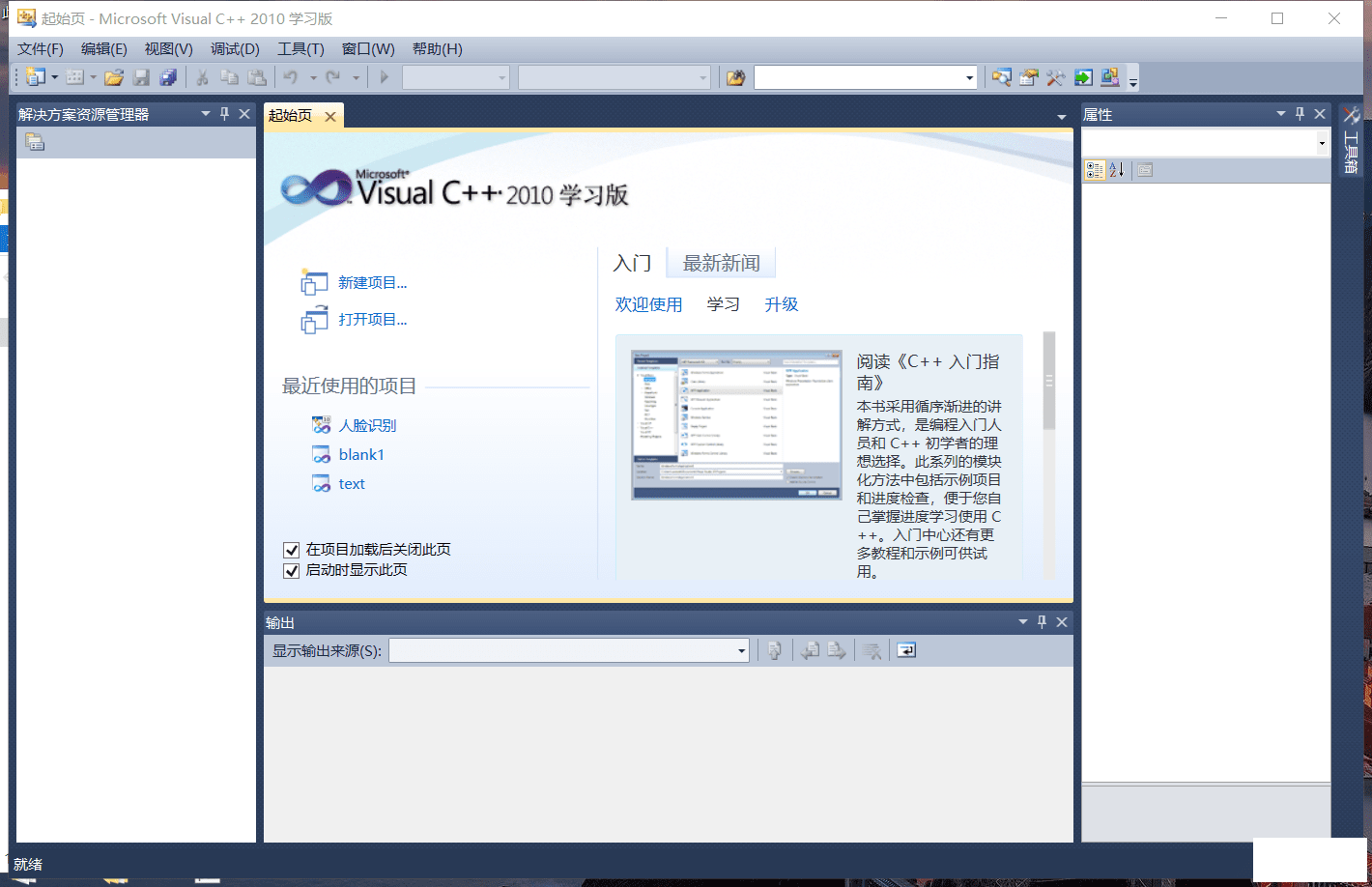Click the Save All icon
The image size is (1372, 887).
(168, 77)
